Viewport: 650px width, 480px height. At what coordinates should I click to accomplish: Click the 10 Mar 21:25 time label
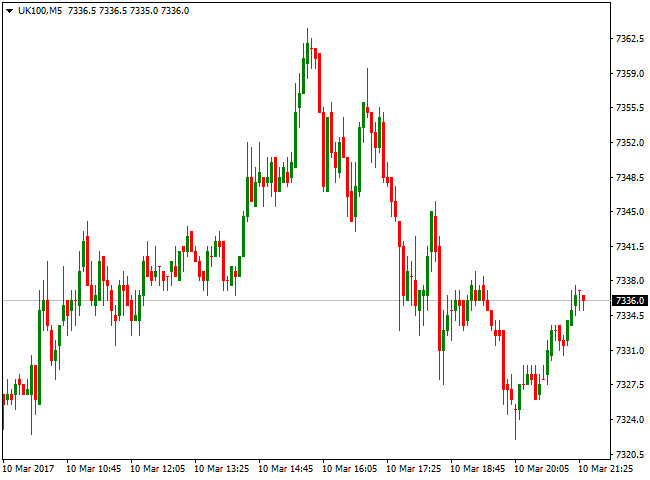(606, 469)
